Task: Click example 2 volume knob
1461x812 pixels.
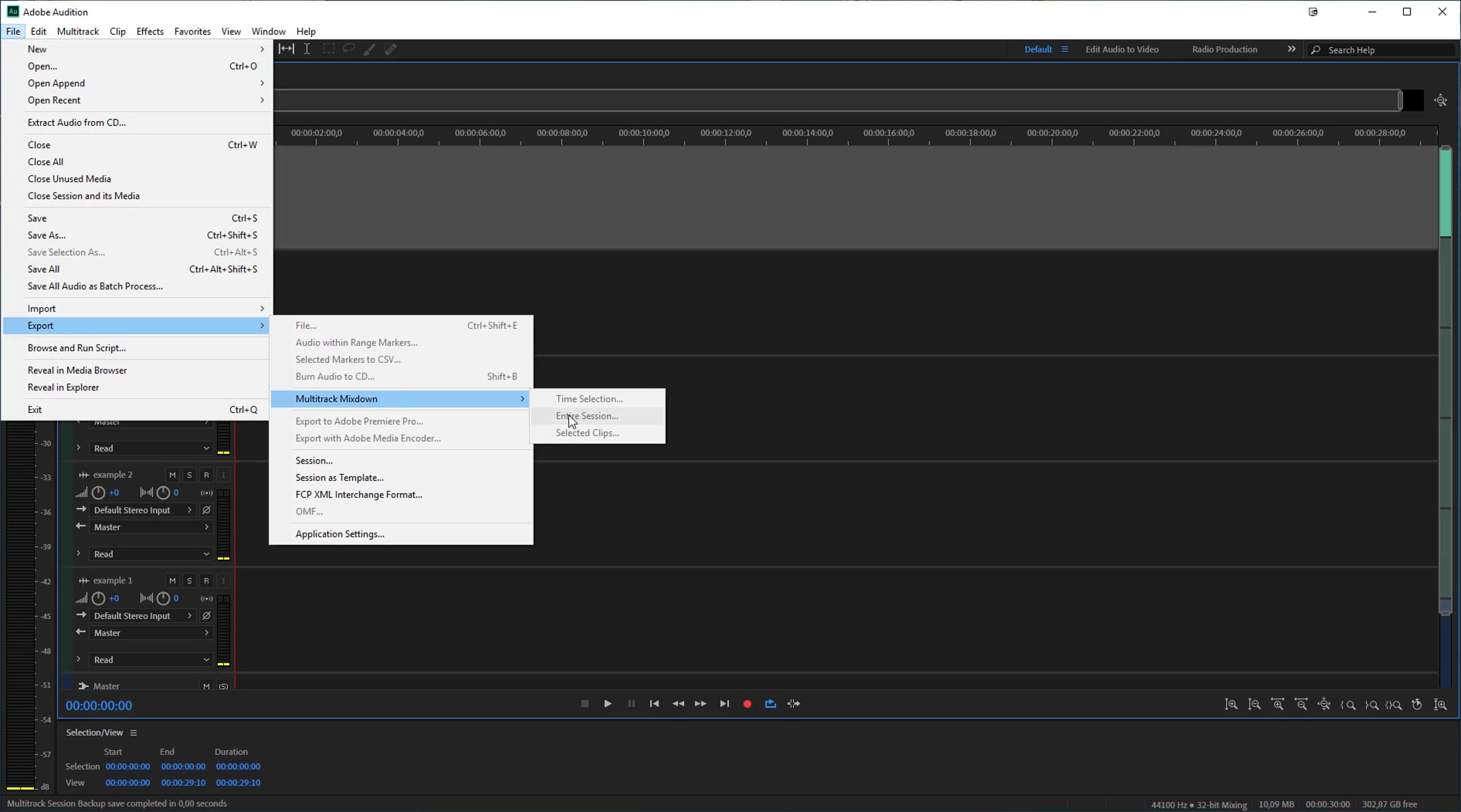Action: point(98,492)
